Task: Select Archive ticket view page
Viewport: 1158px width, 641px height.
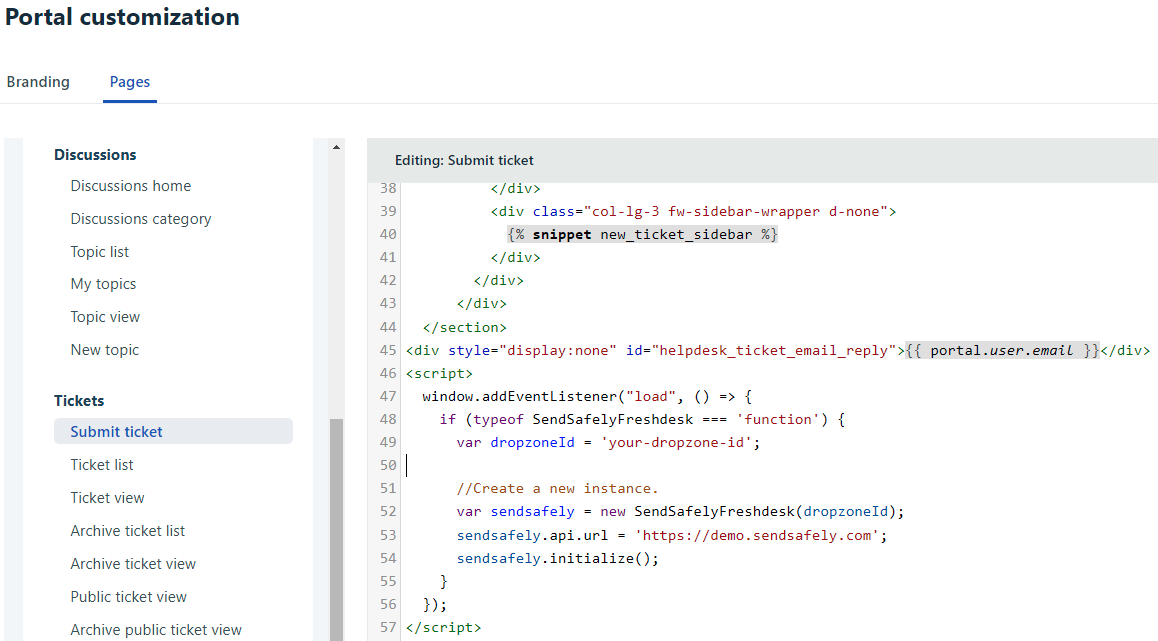Action: [133, 564]
